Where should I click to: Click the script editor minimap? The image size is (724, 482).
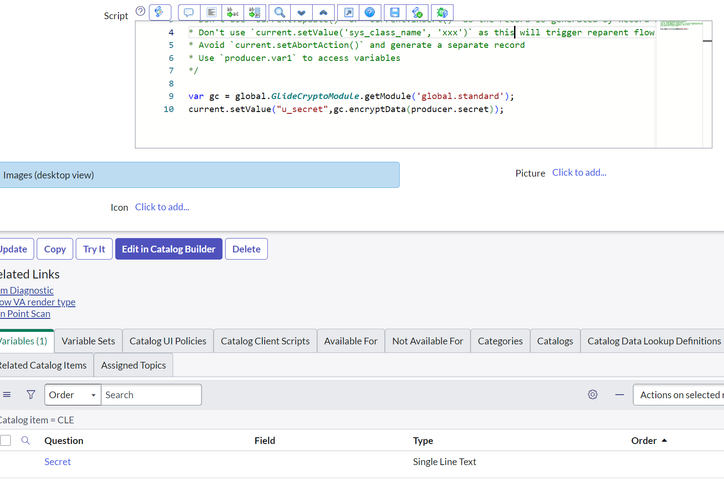pos(679,84)
